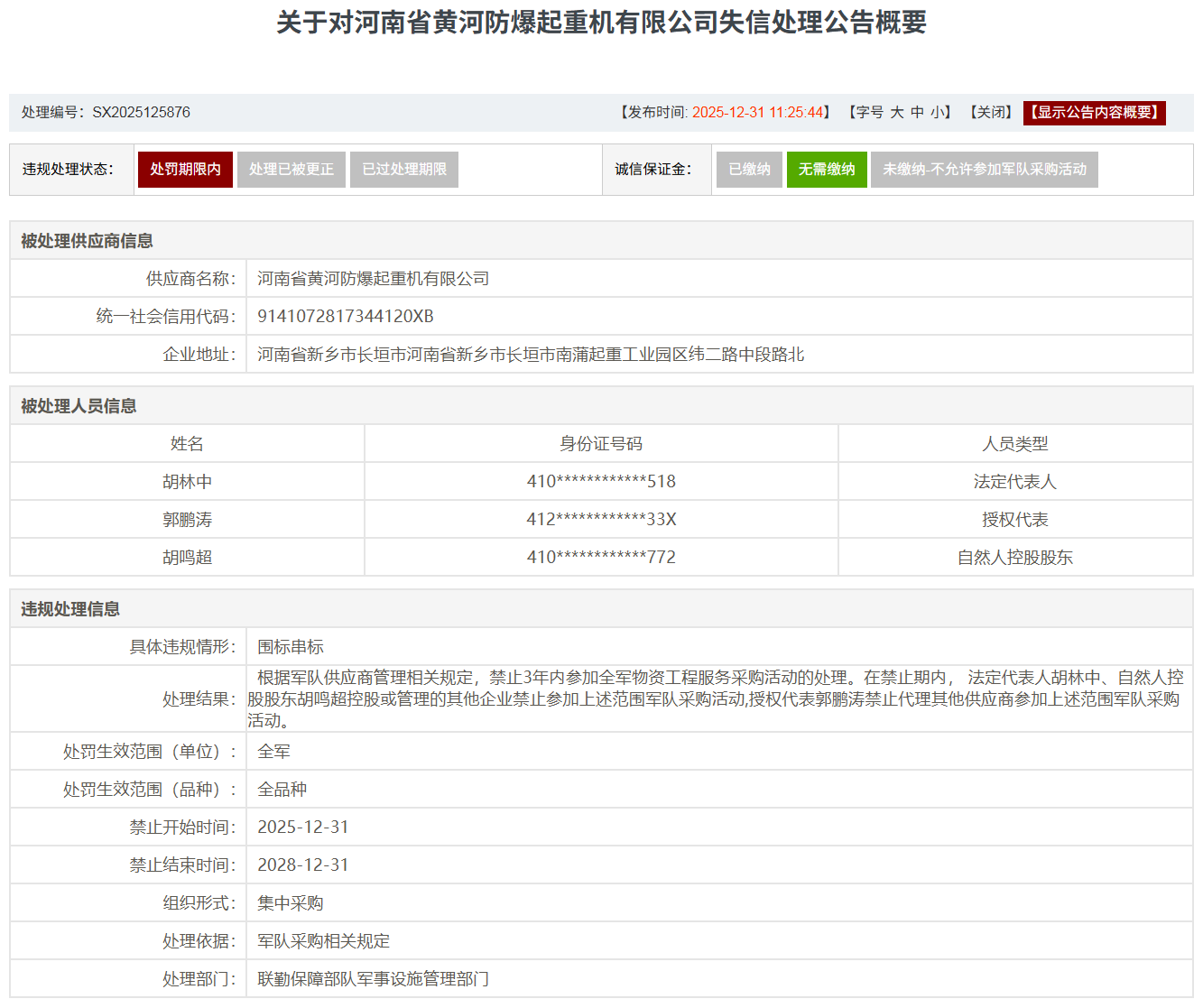Click the 身份证号码 column header

[601, 444]
